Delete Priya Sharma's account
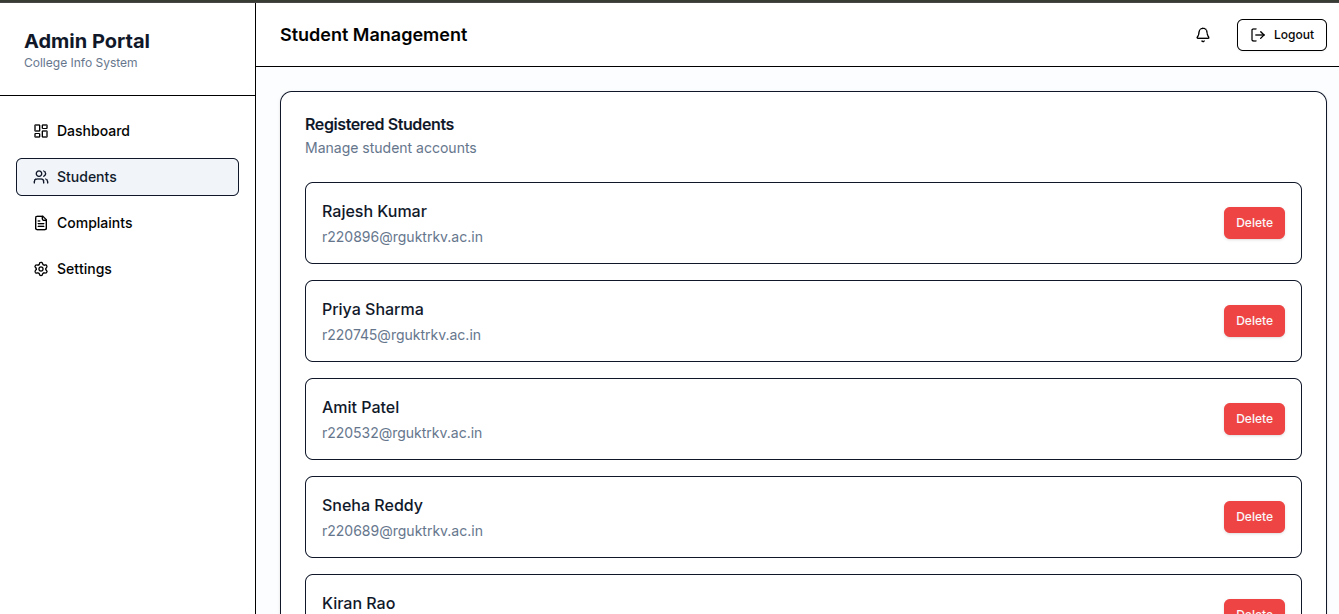Viewport: 1339px width, 614px height. click(1254, 321)
